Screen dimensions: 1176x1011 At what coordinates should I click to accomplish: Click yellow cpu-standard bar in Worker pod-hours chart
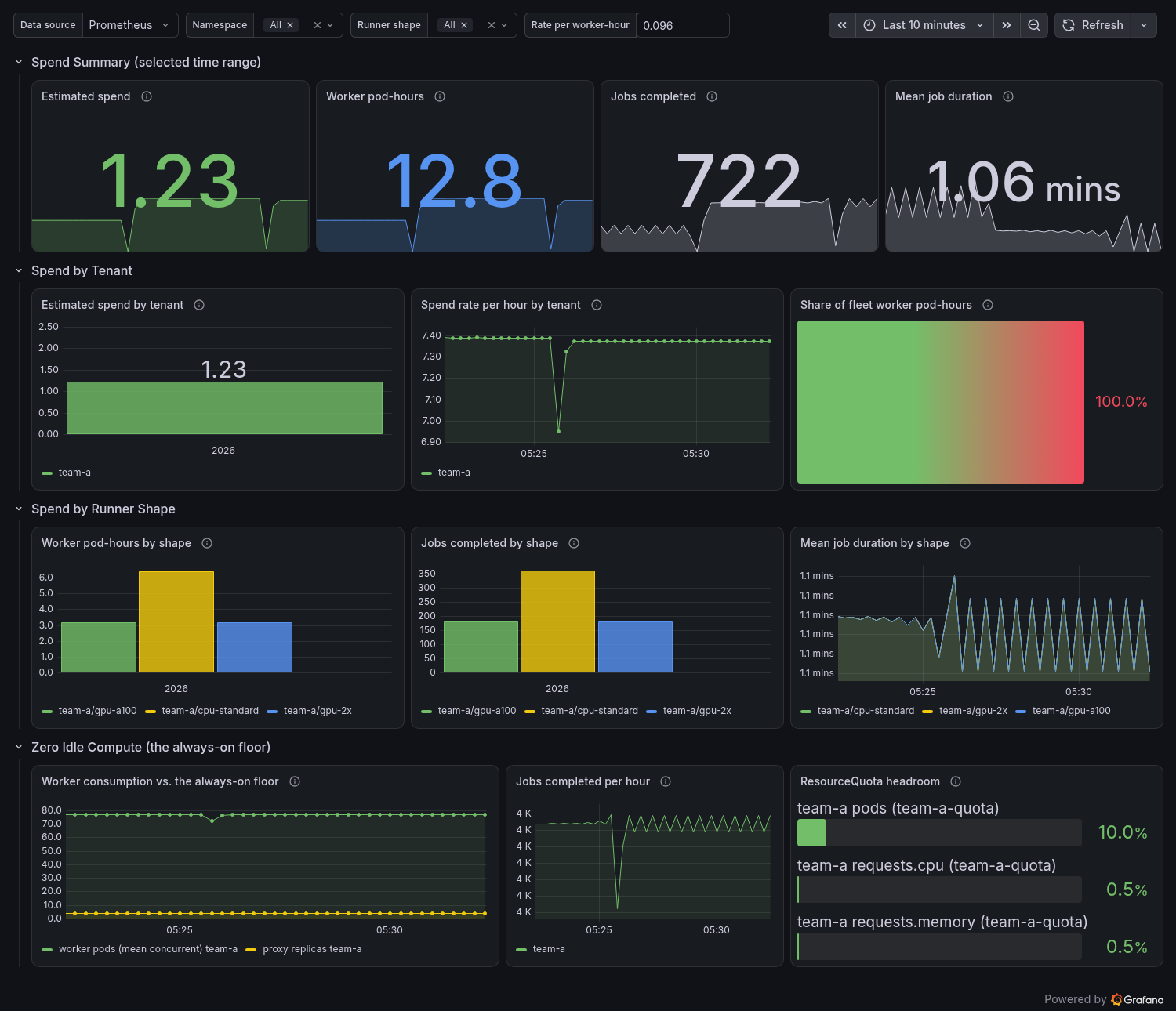pyautogui.click(x=176, y=621)
